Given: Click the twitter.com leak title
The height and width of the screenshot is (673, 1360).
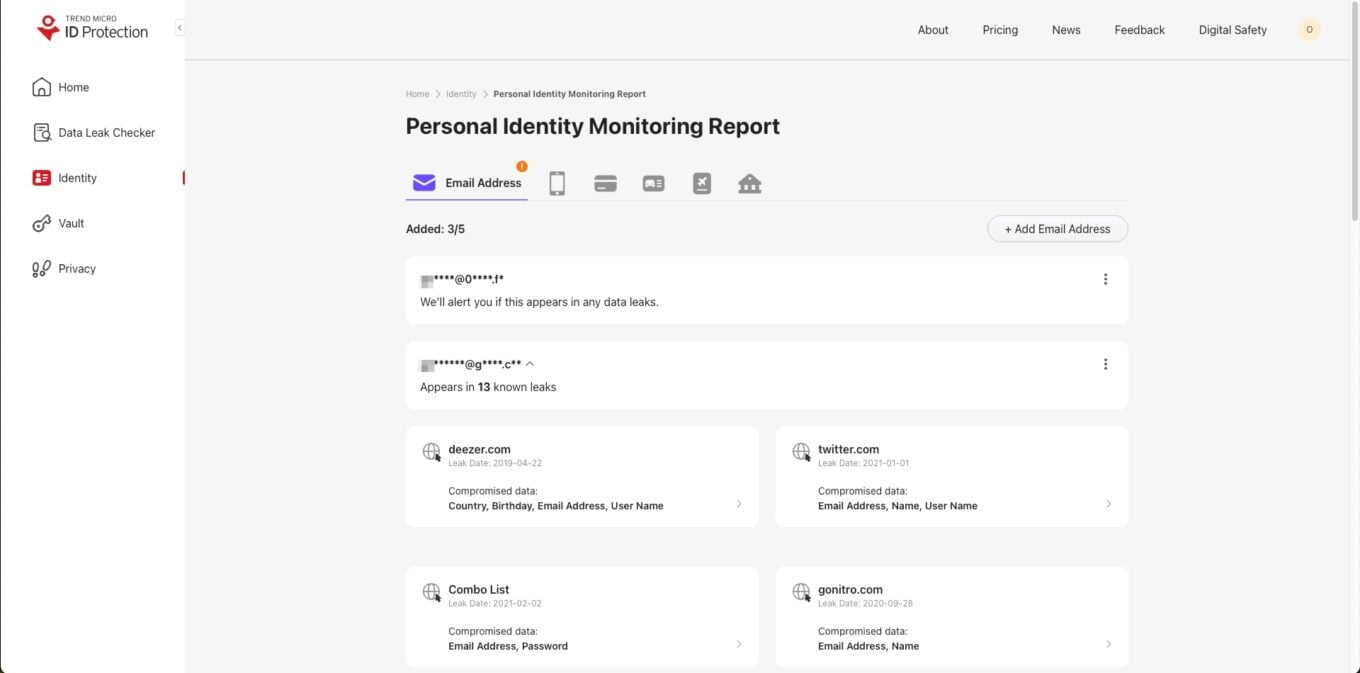Looking at the screenshot, I should (x=848, y=450).
